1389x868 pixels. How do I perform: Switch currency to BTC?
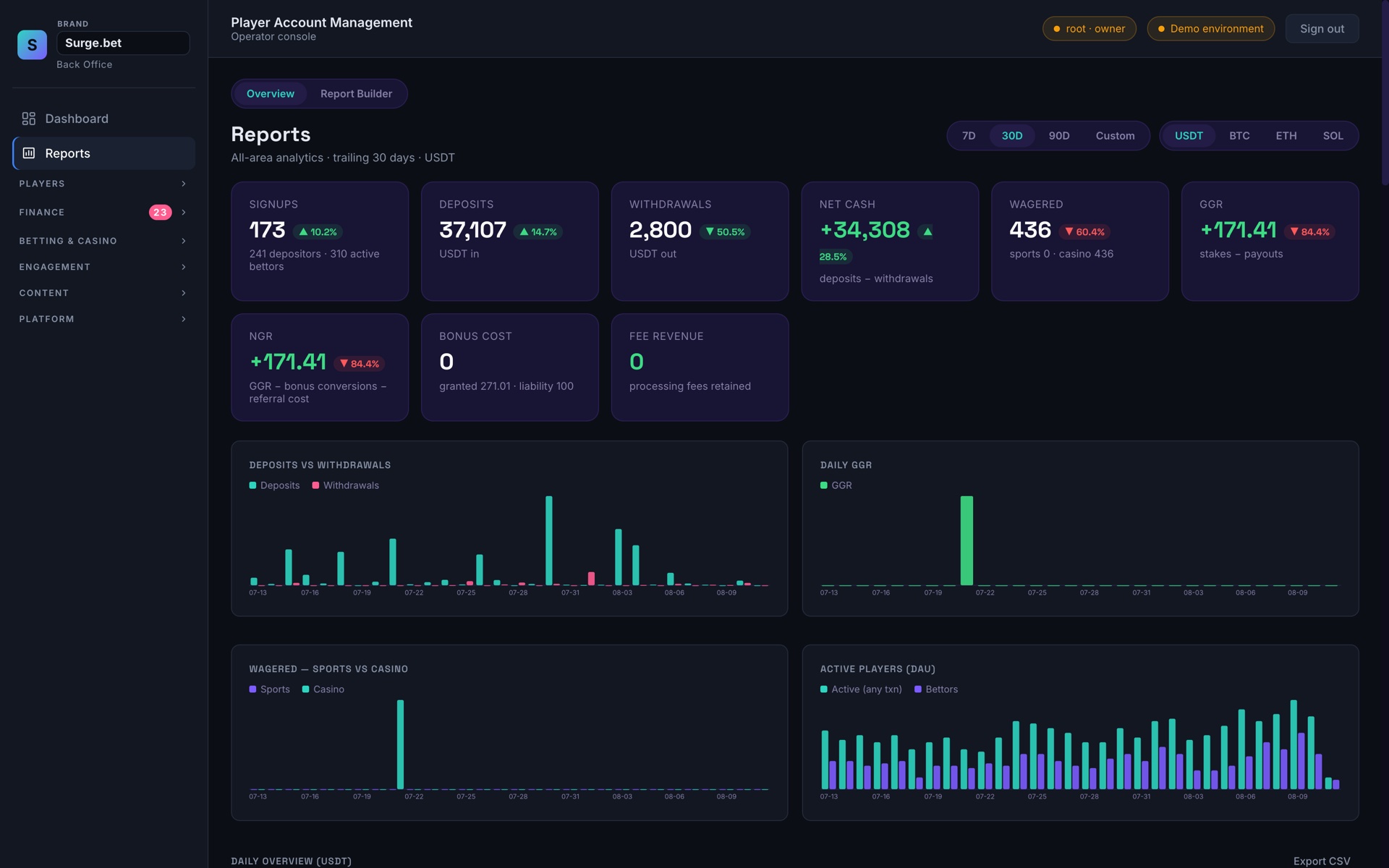(1239, 136)
